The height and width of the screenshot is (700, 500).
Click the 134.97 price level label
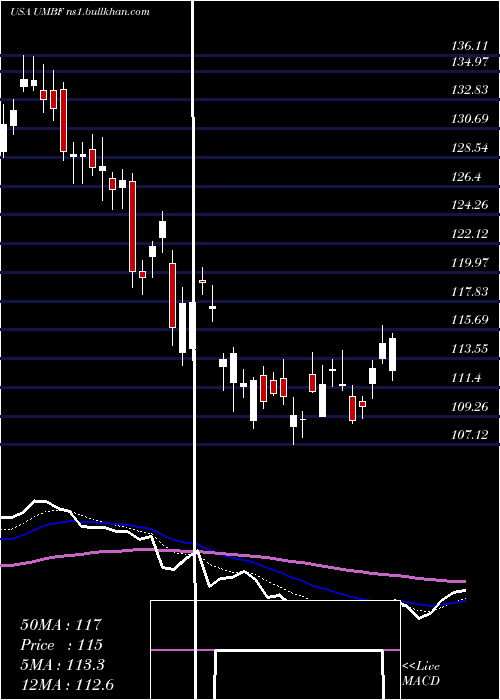click(x=470, y=62)
